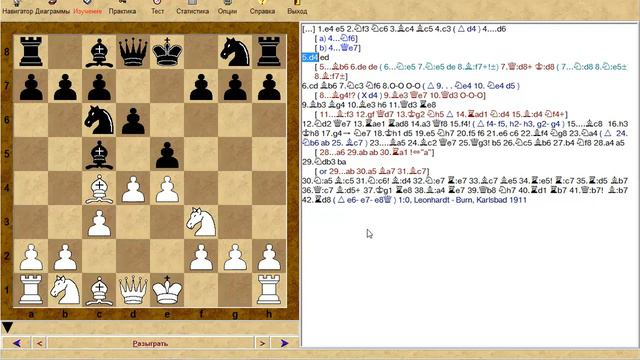Select the black king on e8

click(167, 51)
